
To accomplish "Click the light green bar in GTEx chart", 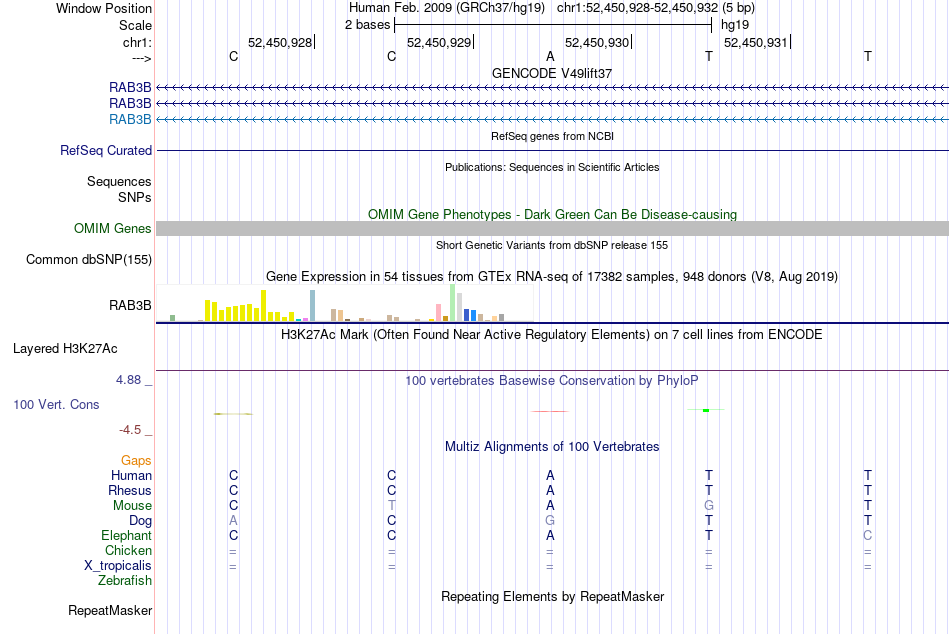I will 453,302.
